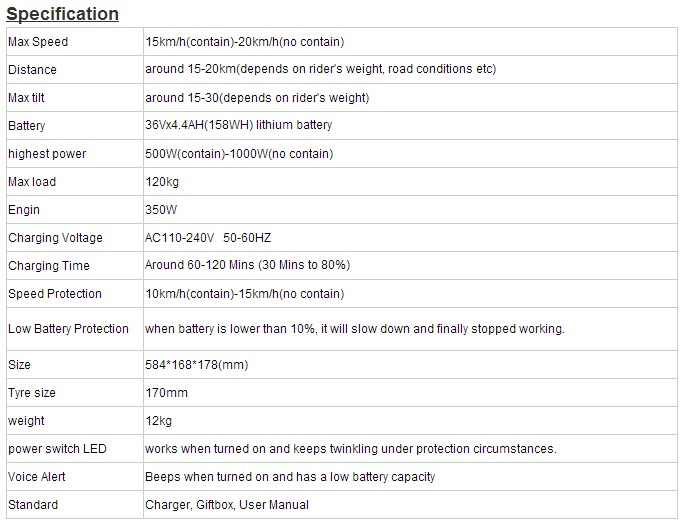Click the Max Speed row label
Image resolution: width=680 pixels, height=523 pixels.
click(38, 42)
